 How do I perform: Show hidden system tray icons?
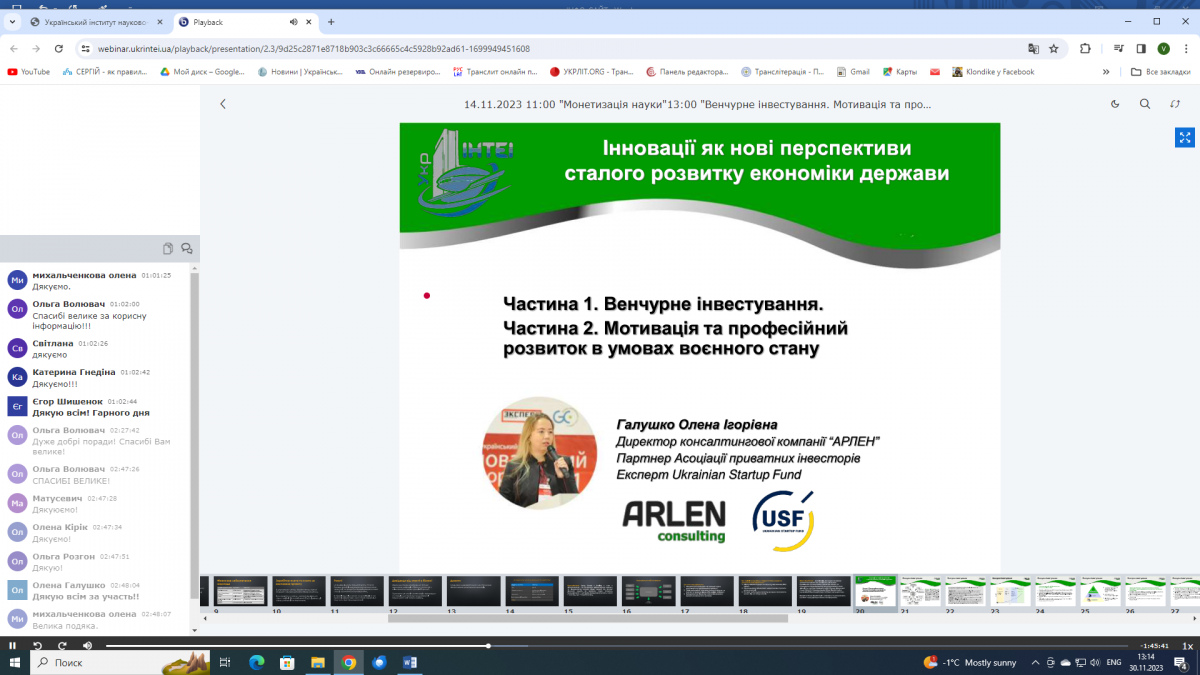point(1036,662)
